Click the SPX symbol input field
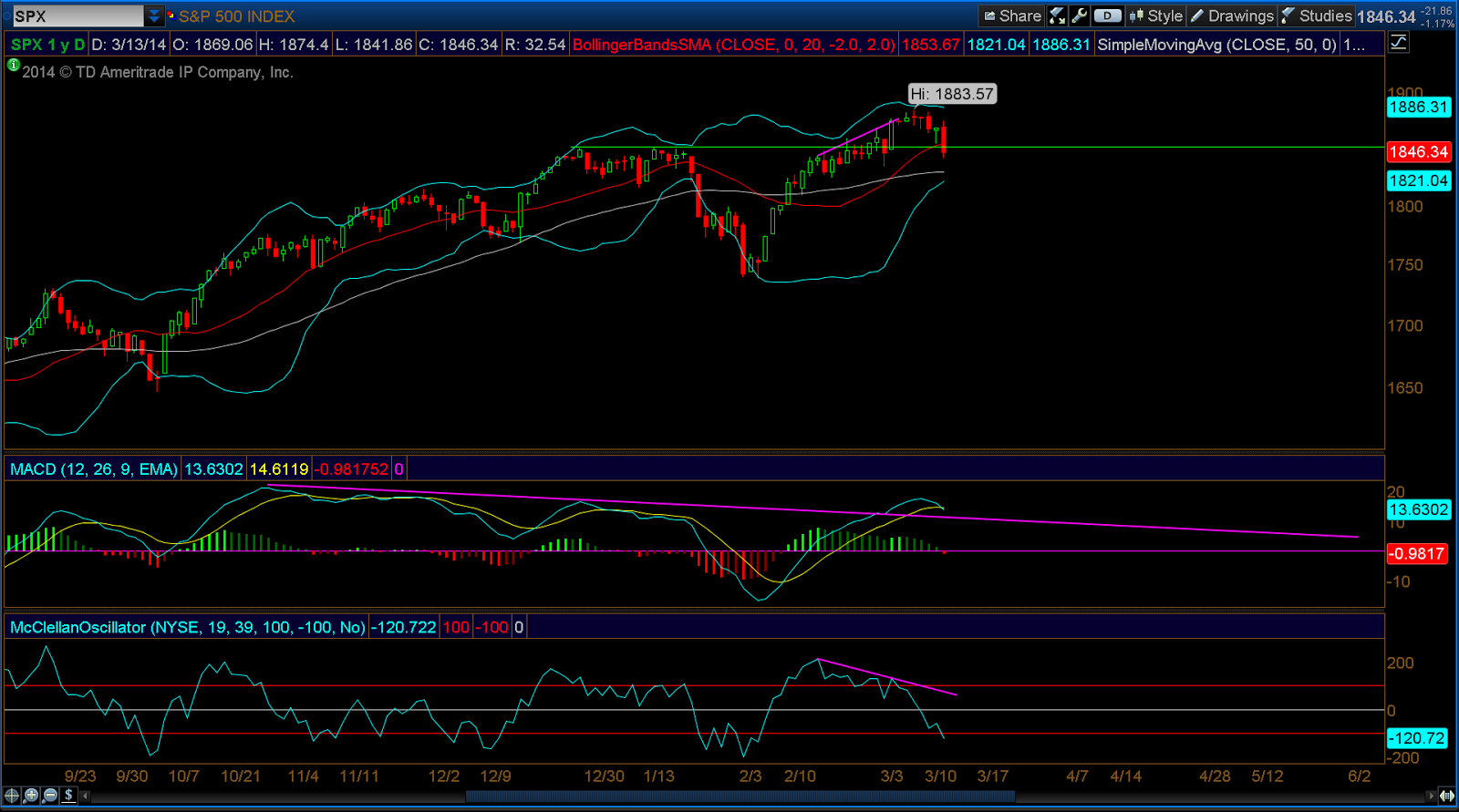The image size is (1459, 812). pos(78,15)
